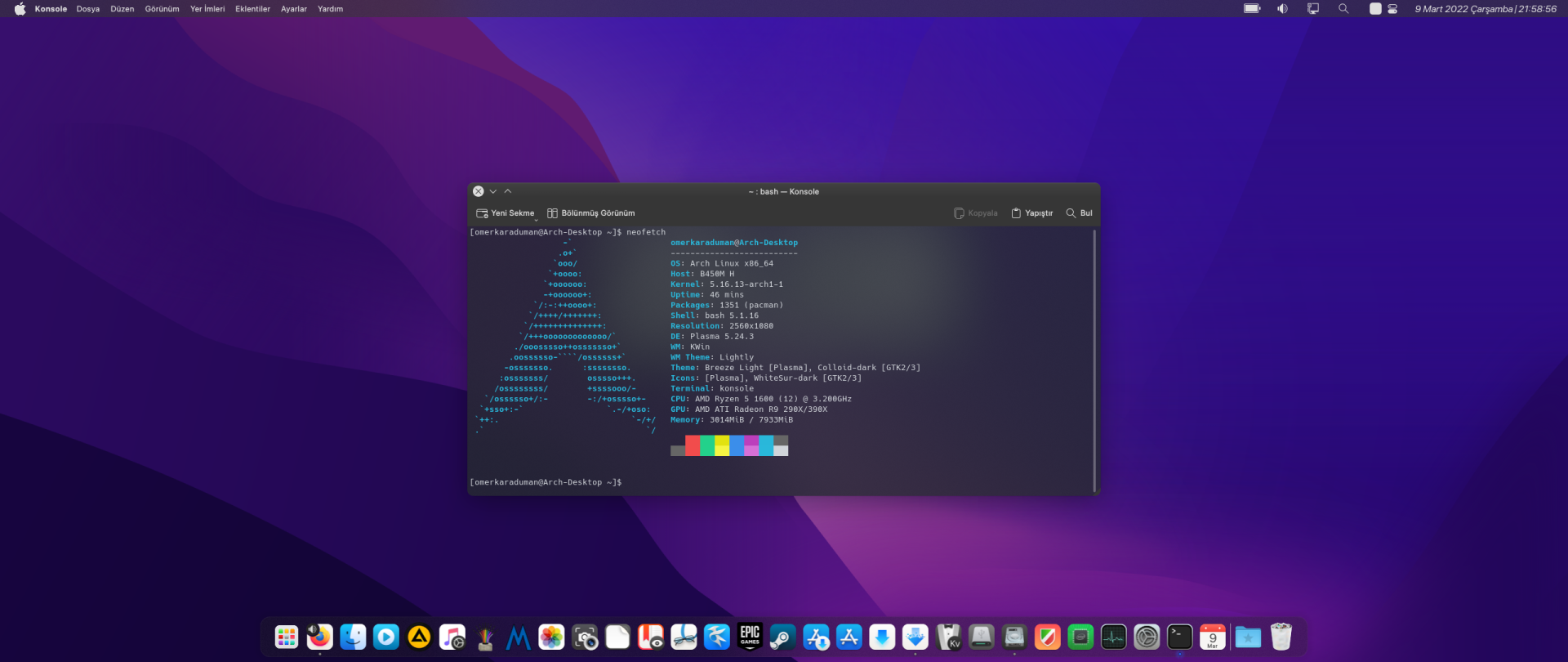Click the volume speaker icon in menu bar

1283,9
